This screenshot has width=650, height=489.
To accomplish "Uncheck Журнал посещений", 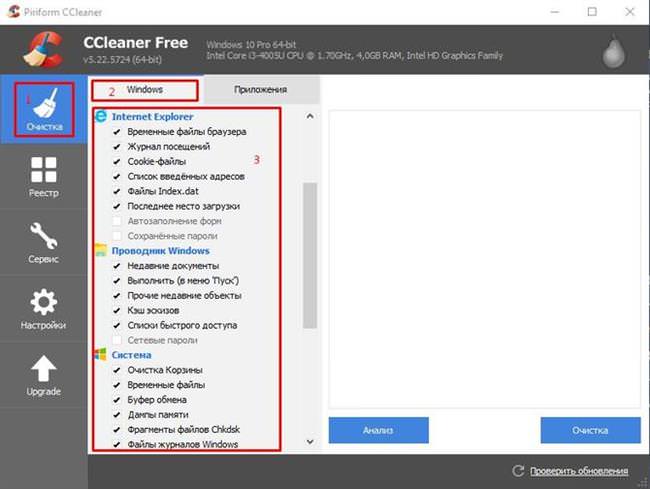I will (117, 147).
